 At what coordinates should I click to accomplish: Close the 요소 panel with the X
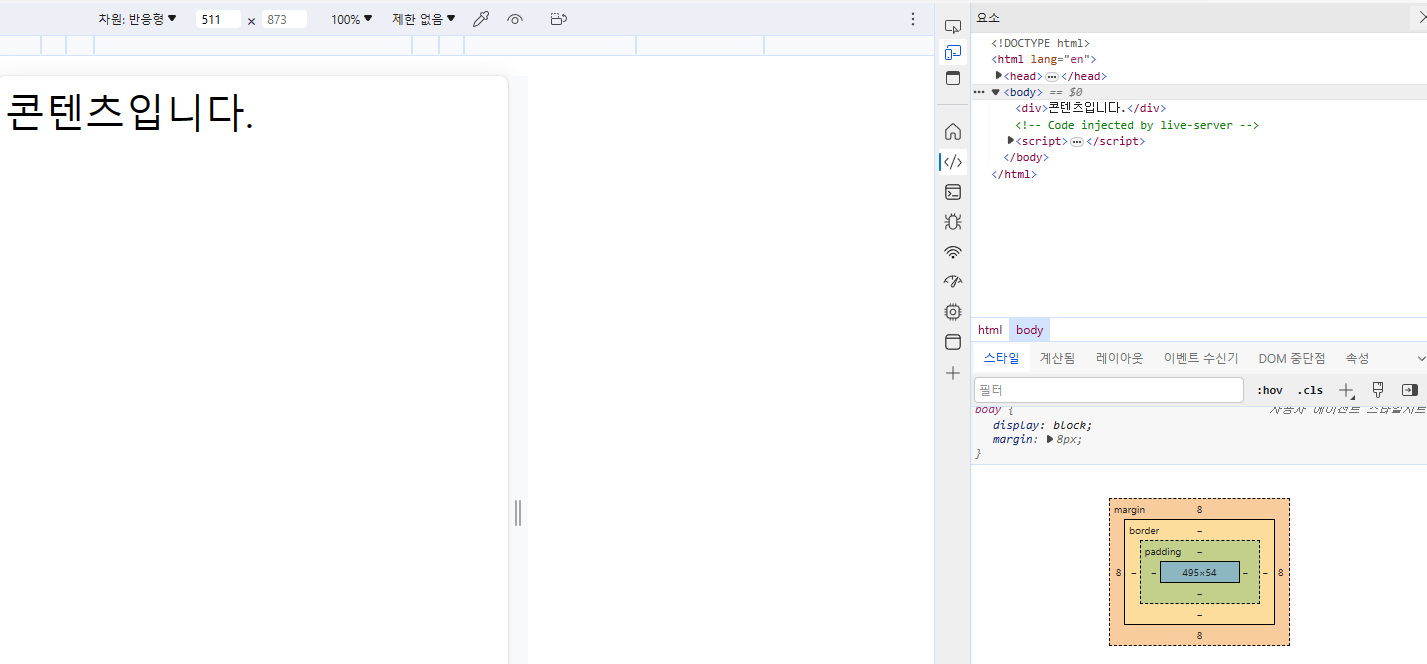point(1420,17)
